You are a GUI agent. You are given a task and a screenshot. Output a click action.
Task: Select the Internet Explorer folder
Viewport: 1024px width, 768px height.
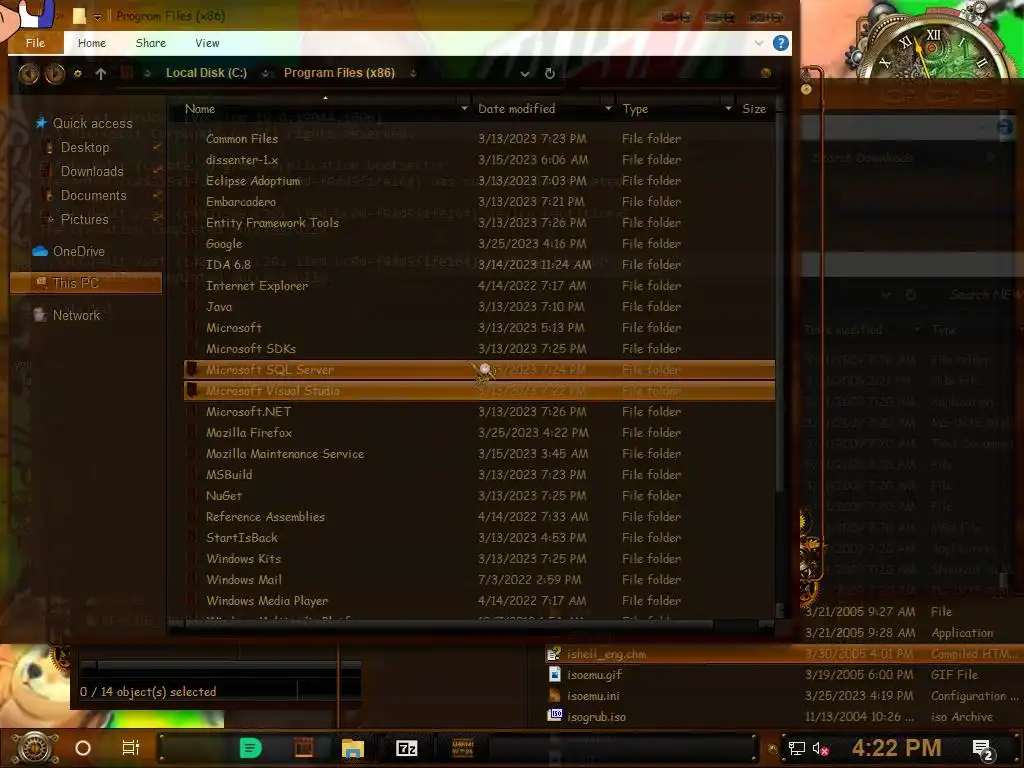coord(479,285)
